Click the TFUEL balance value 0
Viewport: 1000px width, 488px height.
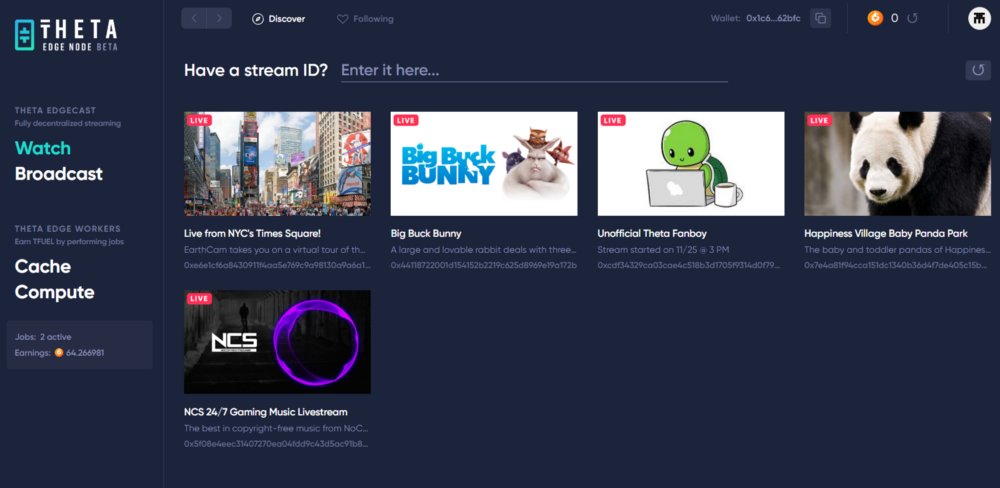click(894, 18)
